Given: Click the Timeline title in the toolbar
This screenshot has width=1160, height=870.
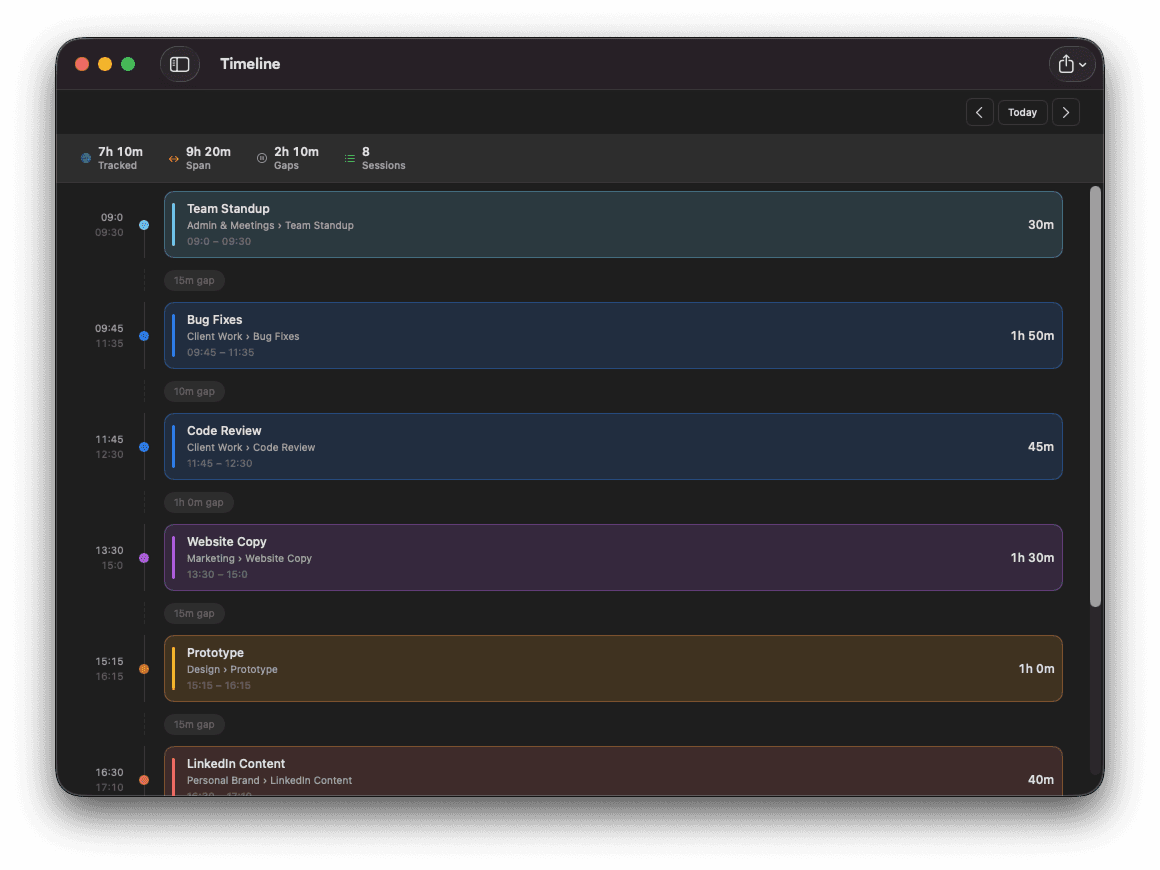Looking at the screenshot, I should coord(250,63).
